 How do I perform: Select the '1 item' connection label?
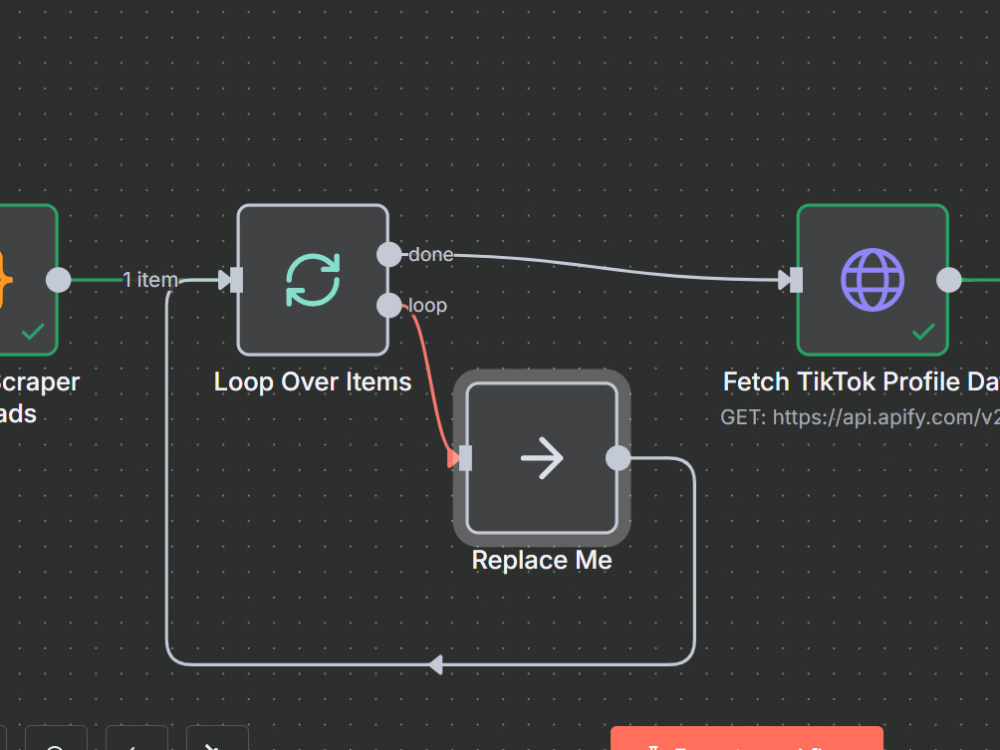pyautogui.click(x=151, y=280)
